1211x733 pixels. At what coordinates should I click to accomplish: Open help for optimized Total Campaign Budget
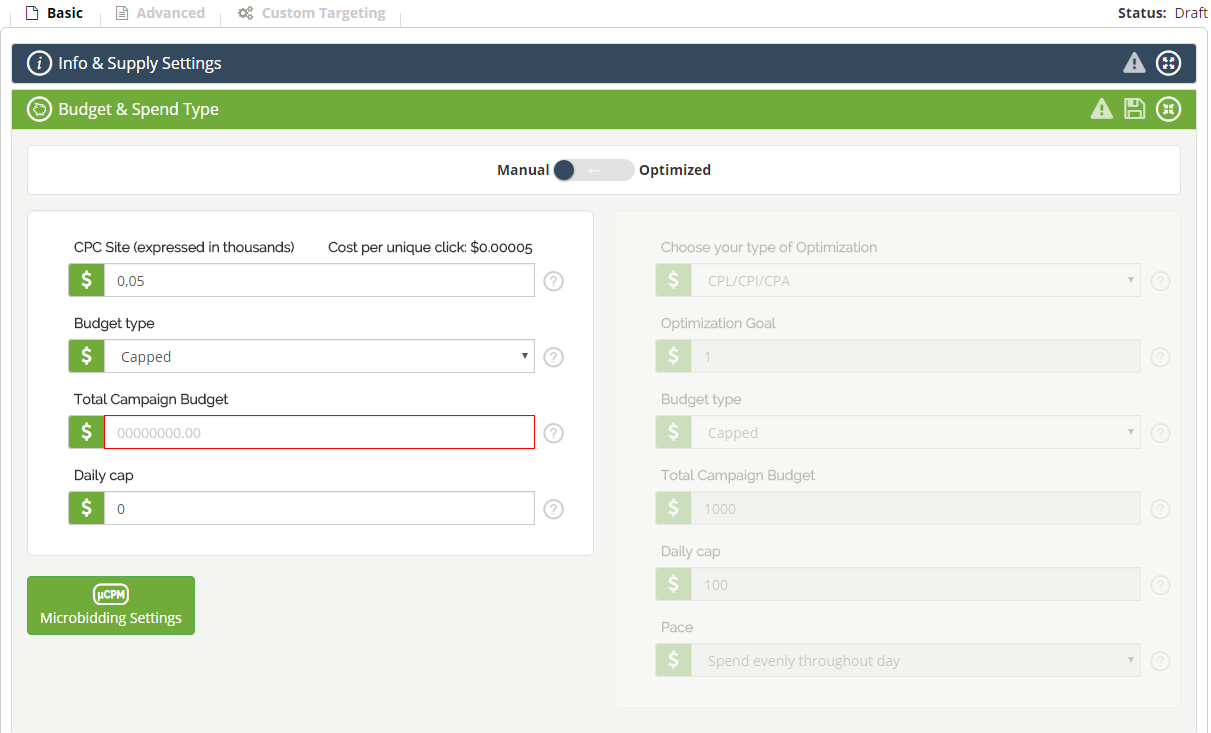tap(1160, 509)
